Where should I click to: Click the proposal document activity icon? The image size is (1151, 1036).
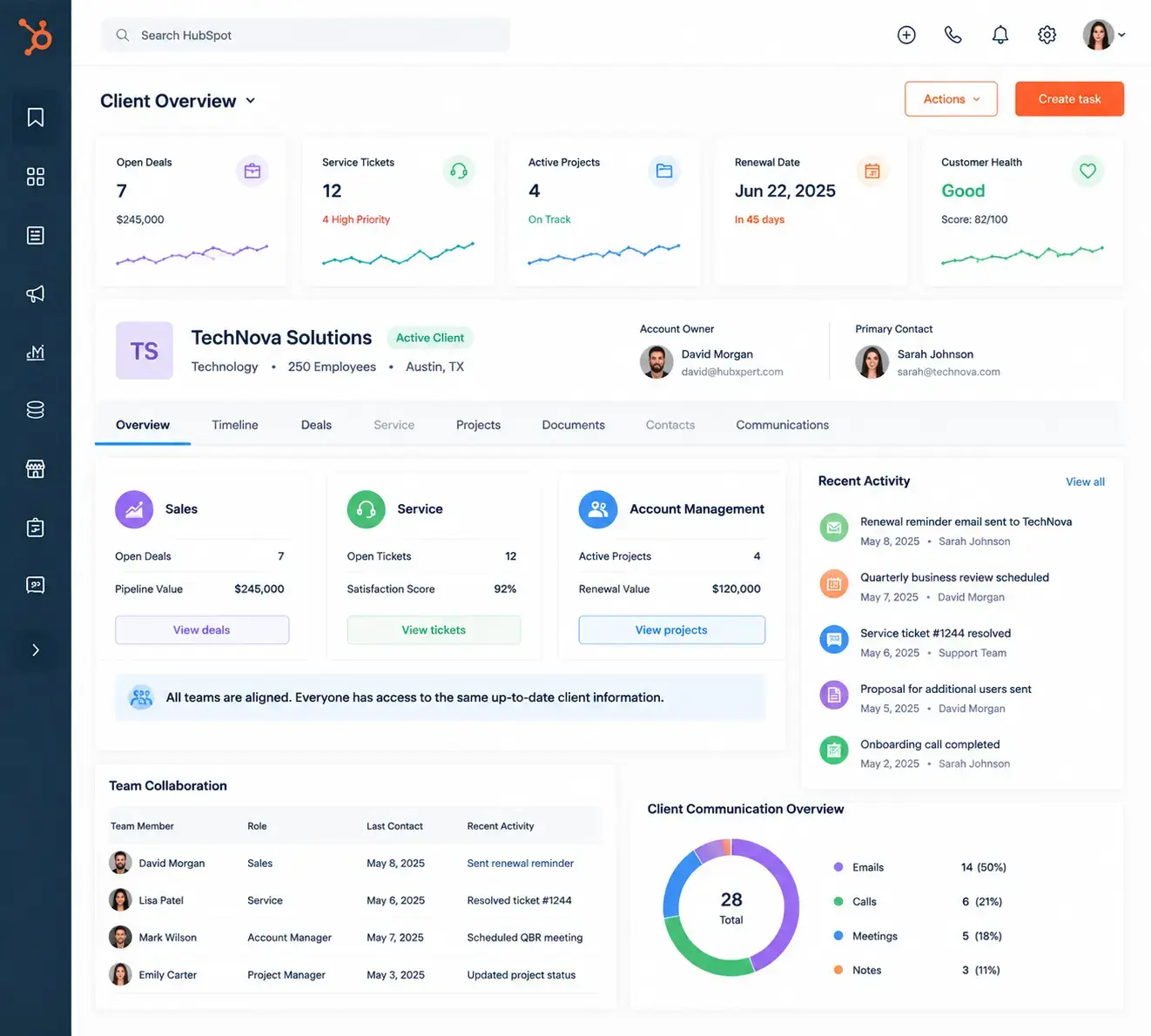[x=834, y=695]
